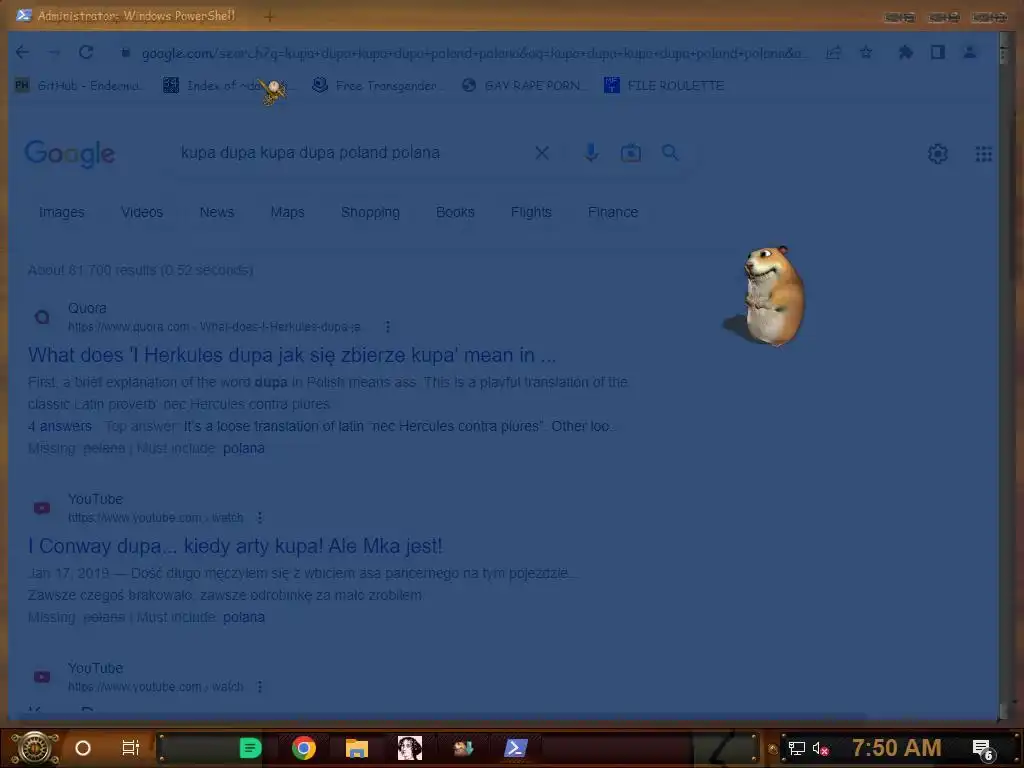Open File Explorer from the taskbar
The height and width of the screenshot is (768, 1024).
[x=357, y=748]
